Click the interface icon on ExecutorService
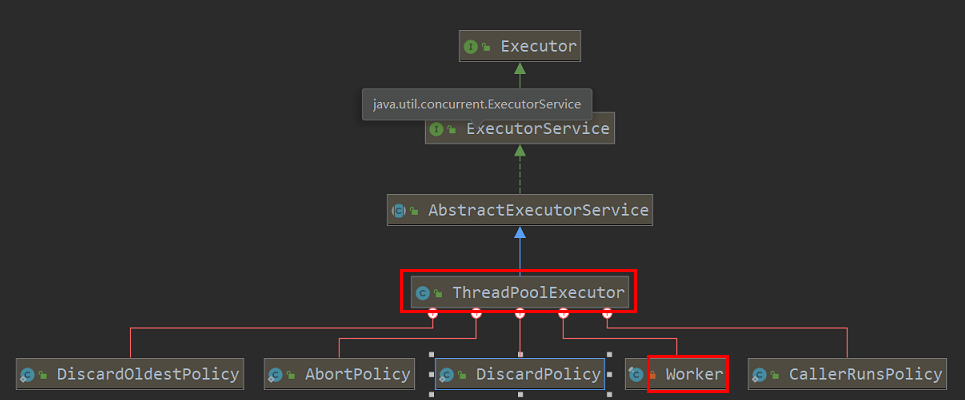This screenshot has width=965, height=400. point(436,129)
